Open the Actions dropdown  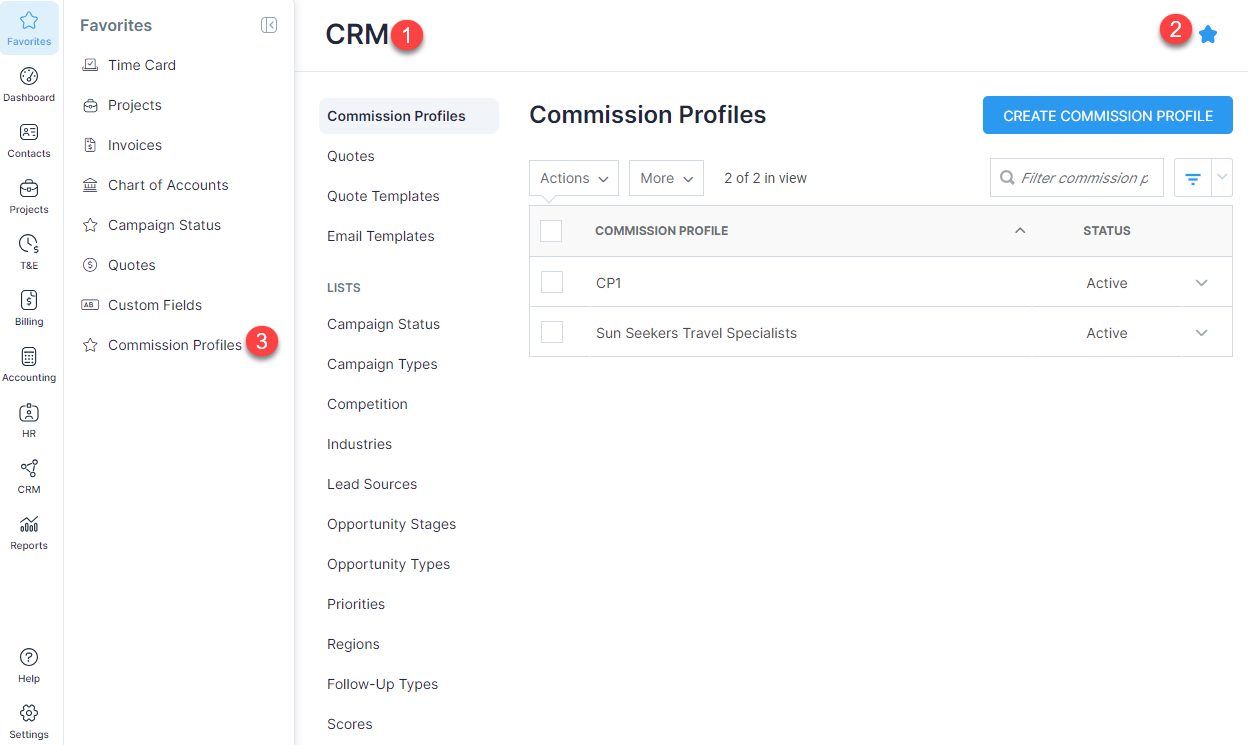point(574,178)
